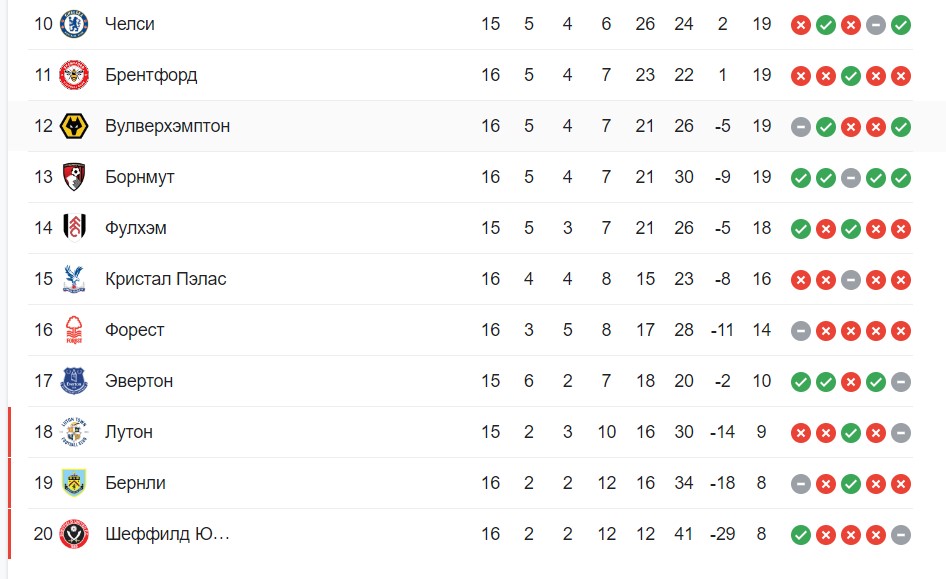Open the Челси team link
The image size is (946, 579).
[130, 24]
